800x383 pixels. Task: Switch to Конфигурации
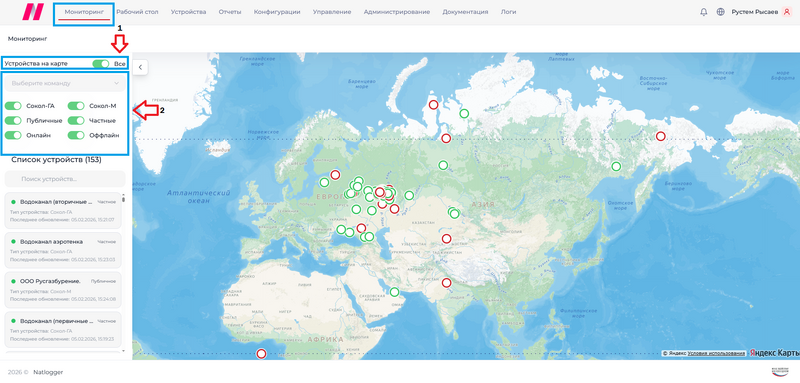[277, 12]
